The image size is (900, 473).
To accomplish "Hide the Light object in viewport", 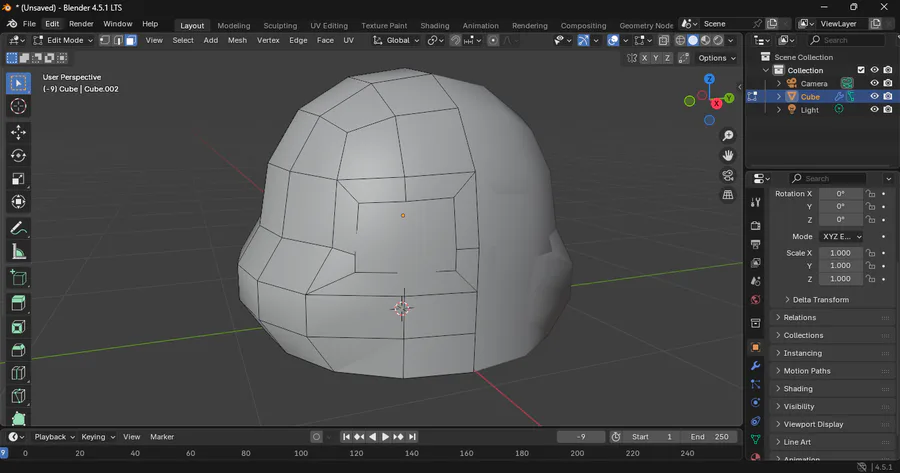I will pos(874,110).
